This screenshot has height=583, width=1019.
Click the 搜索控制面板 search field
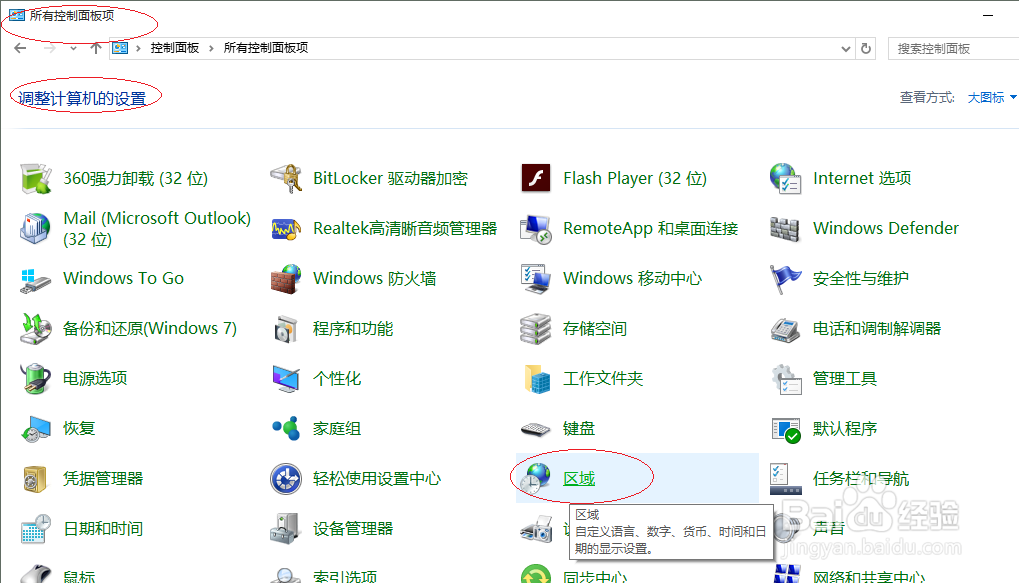953,49
